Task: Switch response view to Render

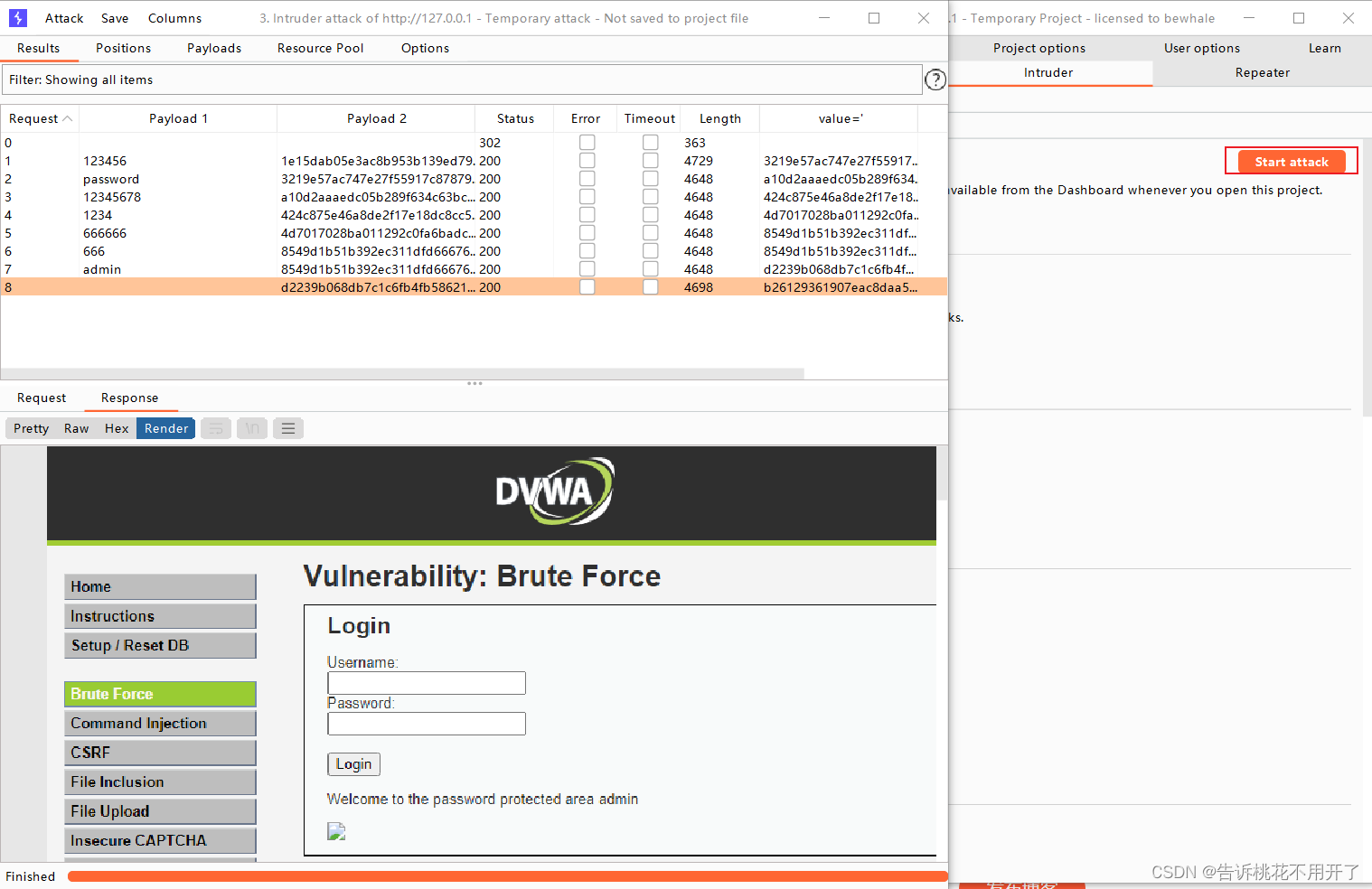Action: 166,428
